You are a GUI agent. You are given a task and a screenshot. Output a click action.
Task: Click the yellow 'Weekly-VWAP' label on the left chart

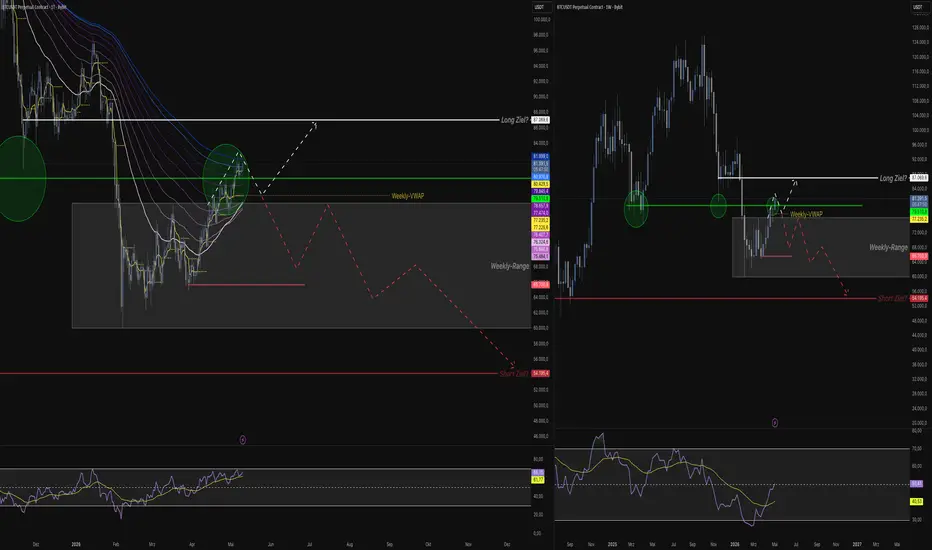pos(407,196)
